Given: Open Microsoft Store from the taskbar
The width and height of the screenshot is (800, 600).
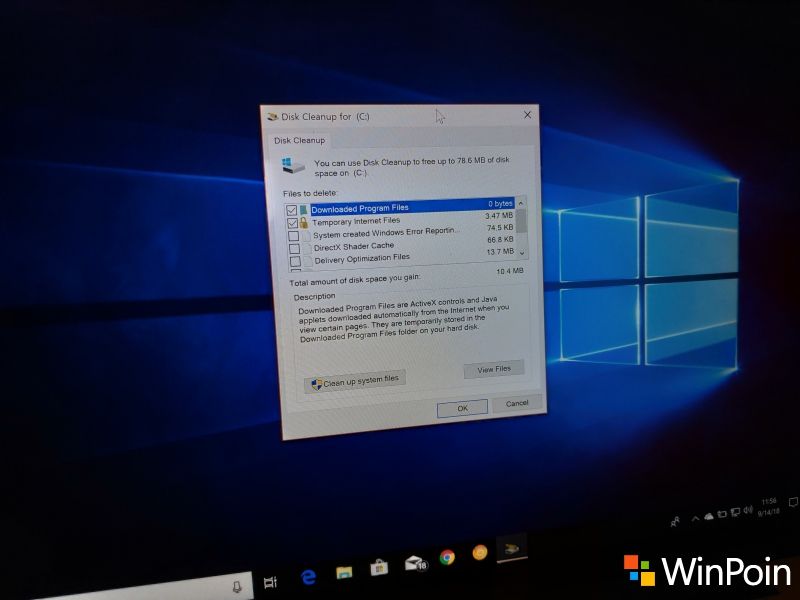Looking at the screenshot, I should tap(379, 567).
